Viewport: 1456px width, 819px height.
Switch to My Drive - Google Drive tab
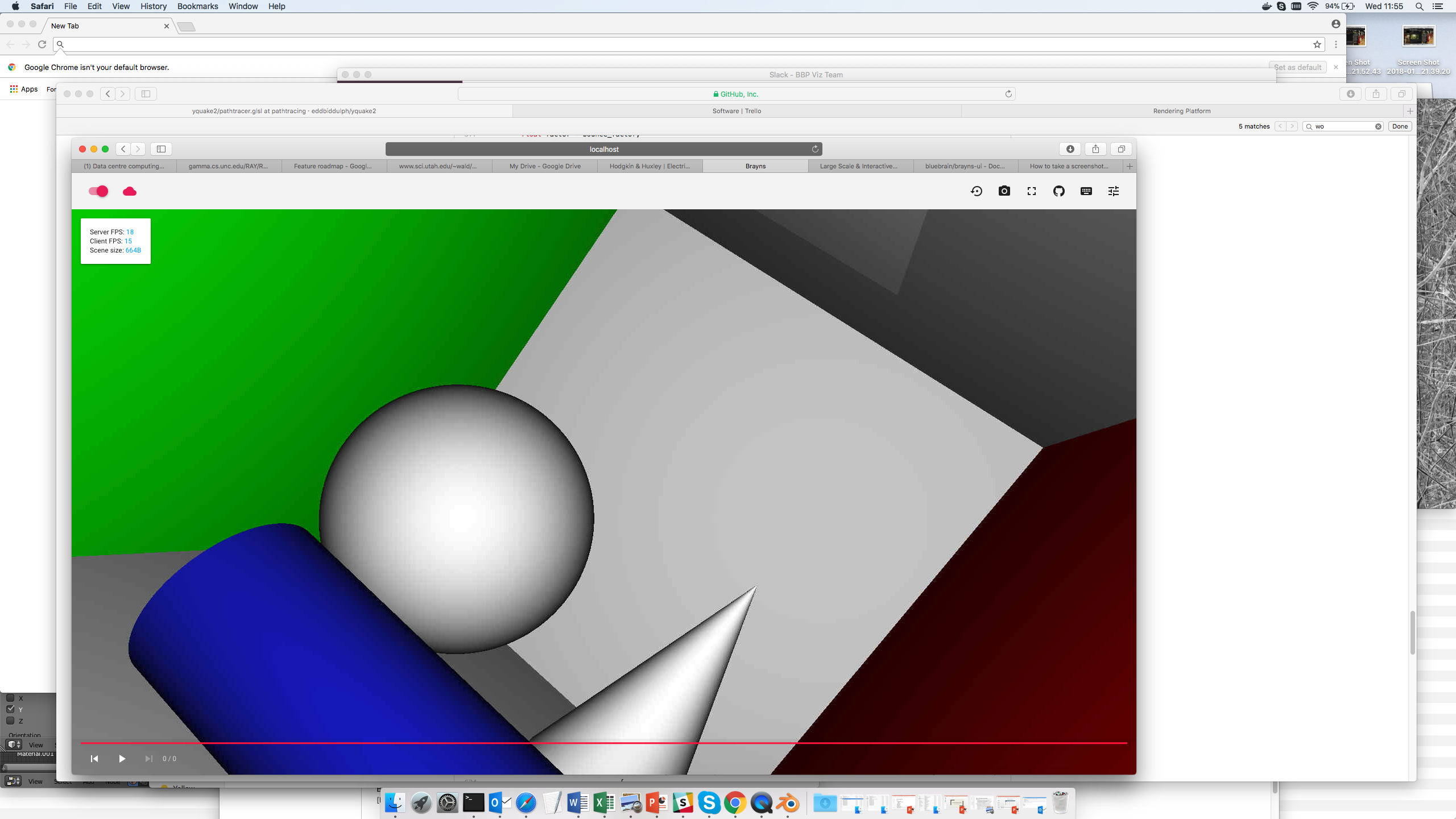tap(545, 166)
